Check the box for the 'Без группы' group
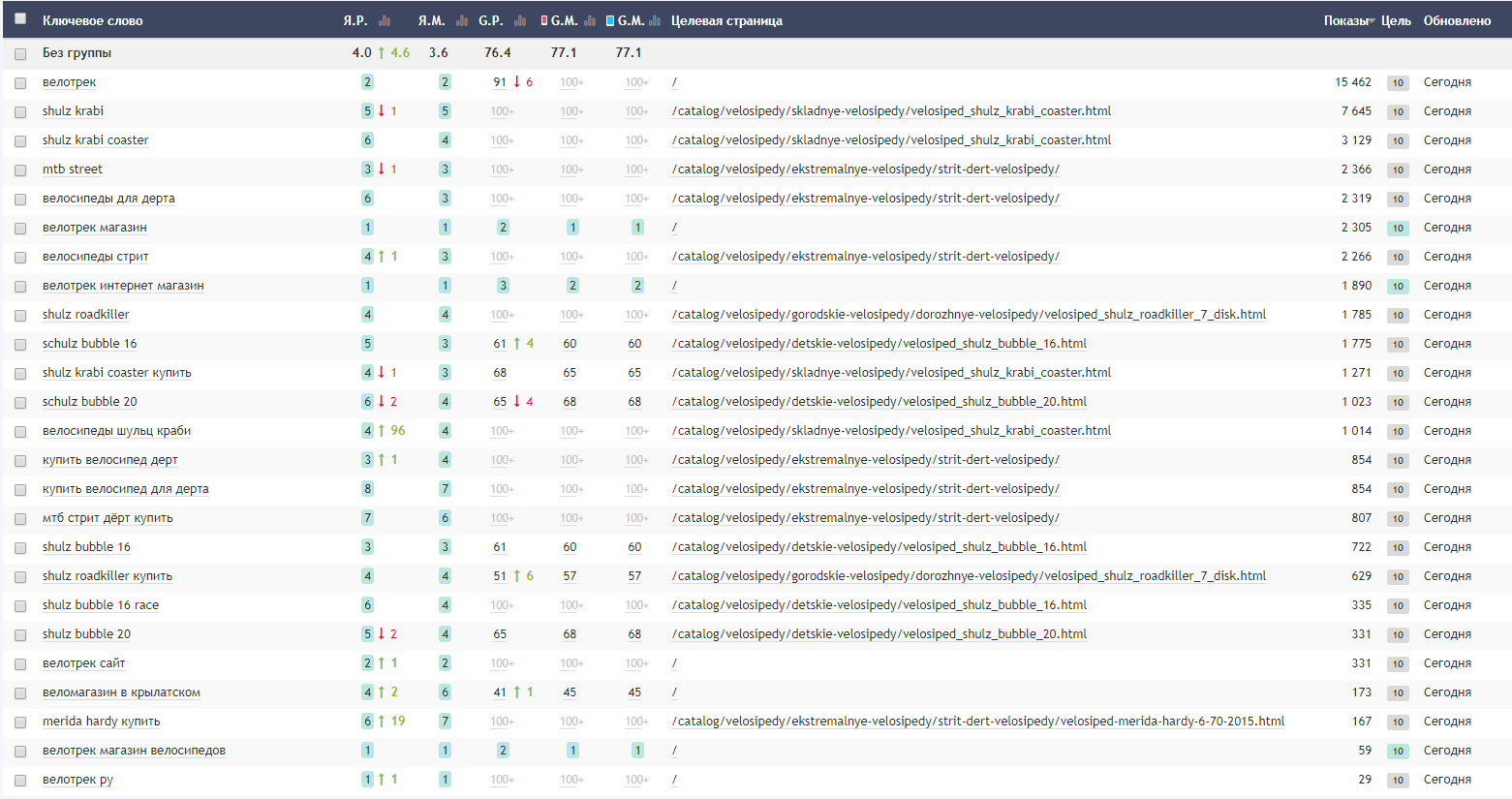 click(20, 53)
